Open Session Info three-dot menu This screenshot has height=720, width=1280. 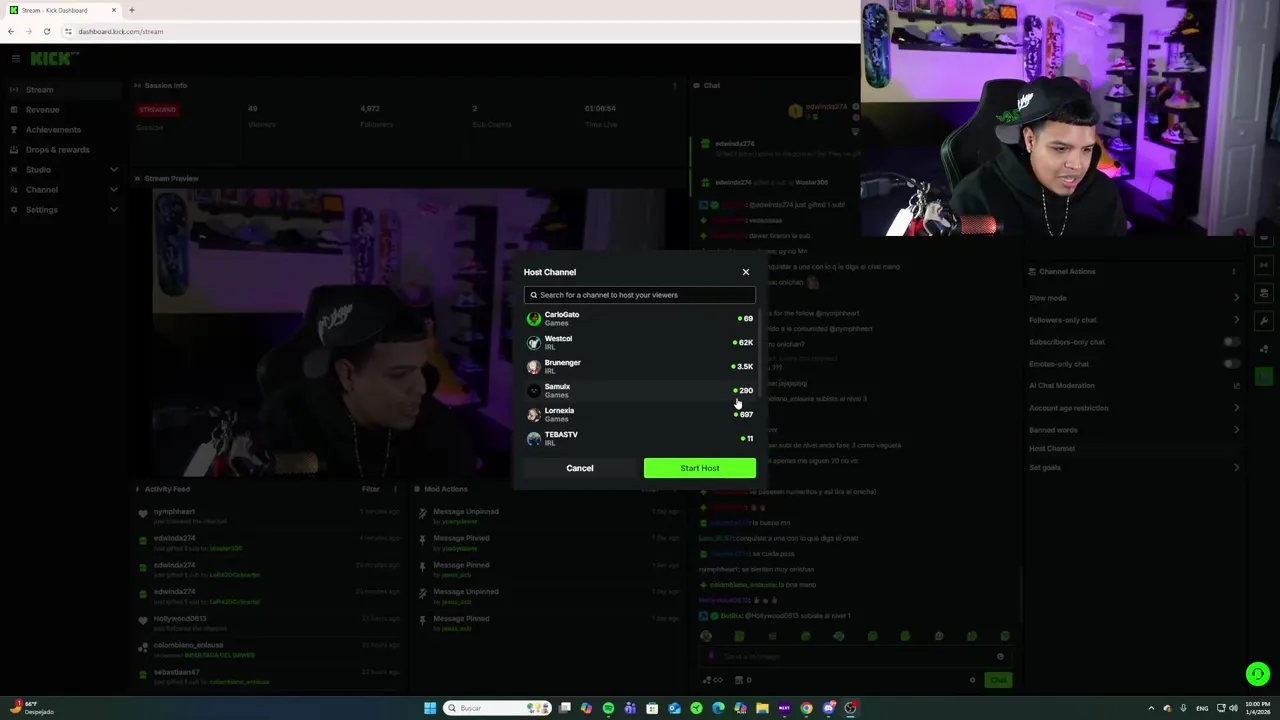click(x=675, y=86)
